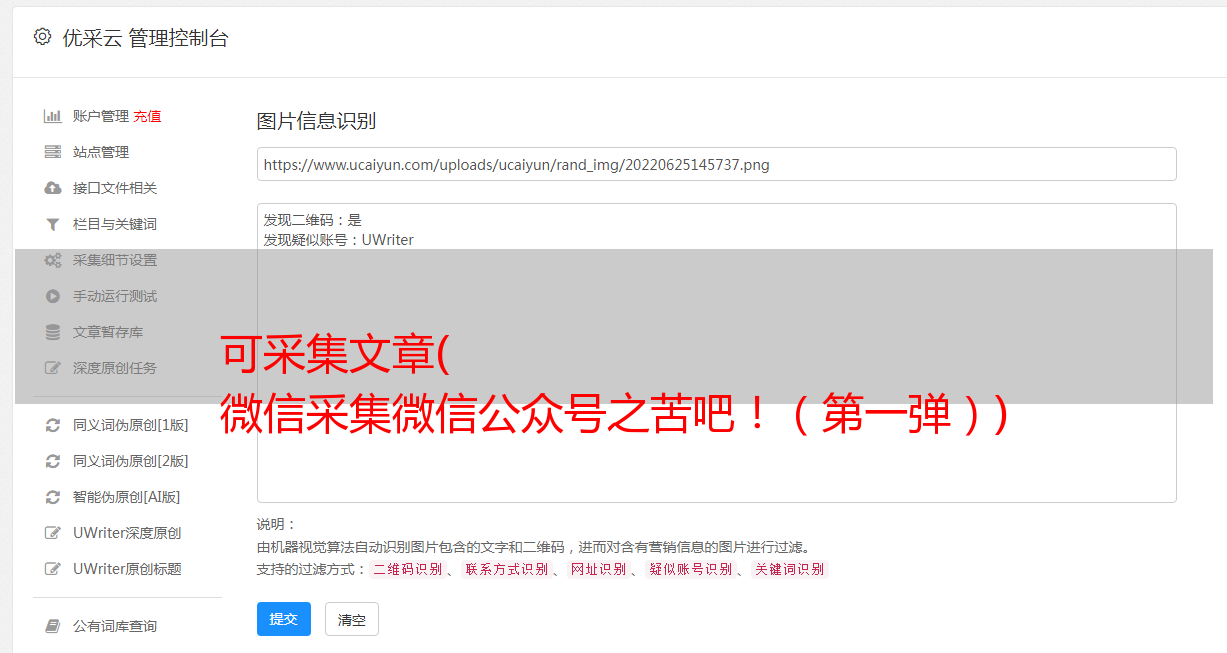This screenshot has height=653, width=1227.
Task: Open 站点管理 in sidebar
Action: point(101,152)
